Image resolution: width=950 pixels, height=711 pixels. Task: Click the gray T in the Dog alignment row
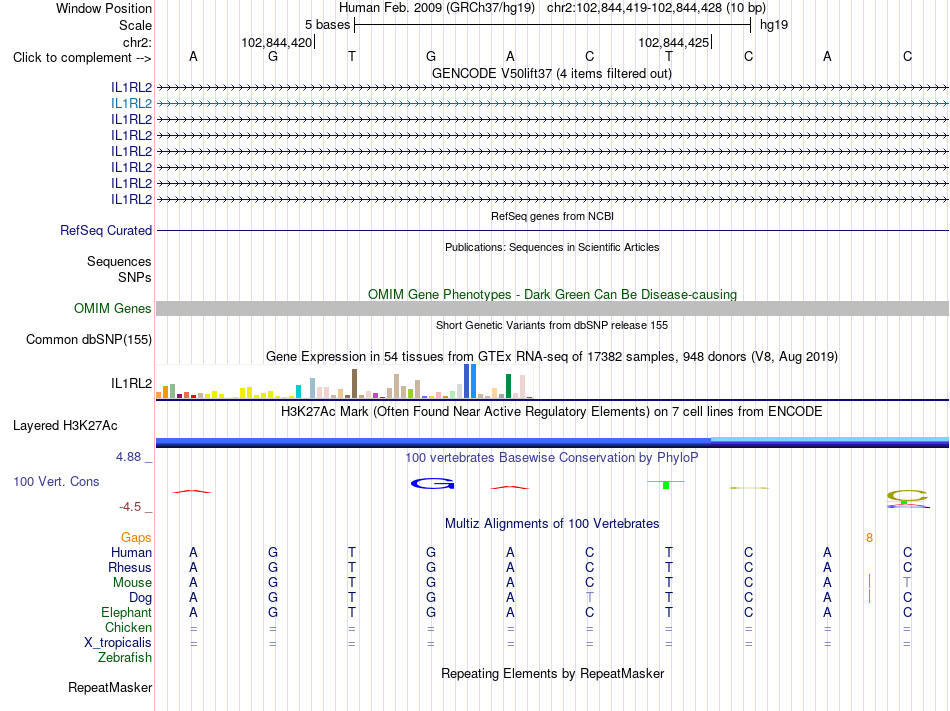pos(590,597)
